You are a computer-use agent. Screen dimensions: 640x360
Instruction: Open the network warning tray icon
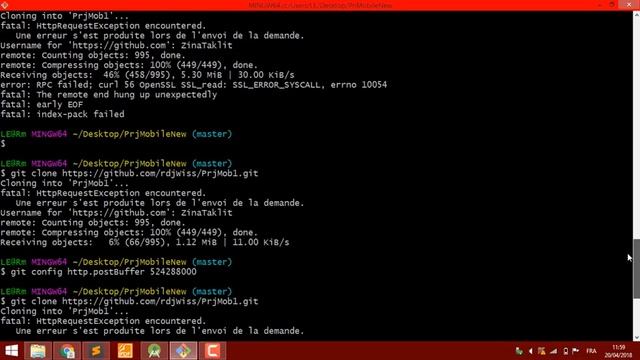click(542, 351)
